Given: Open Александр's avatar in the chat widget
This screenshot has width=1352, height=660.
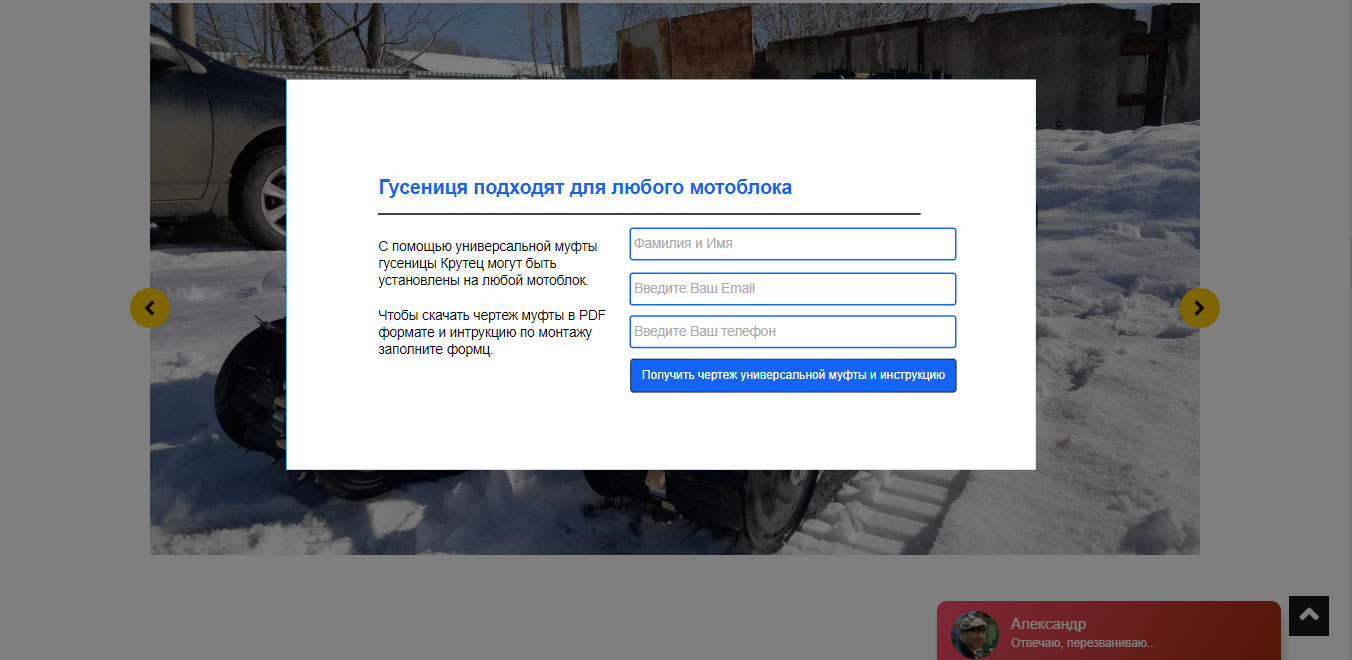Looking at the screenshot, I should [x=975, y=635].
